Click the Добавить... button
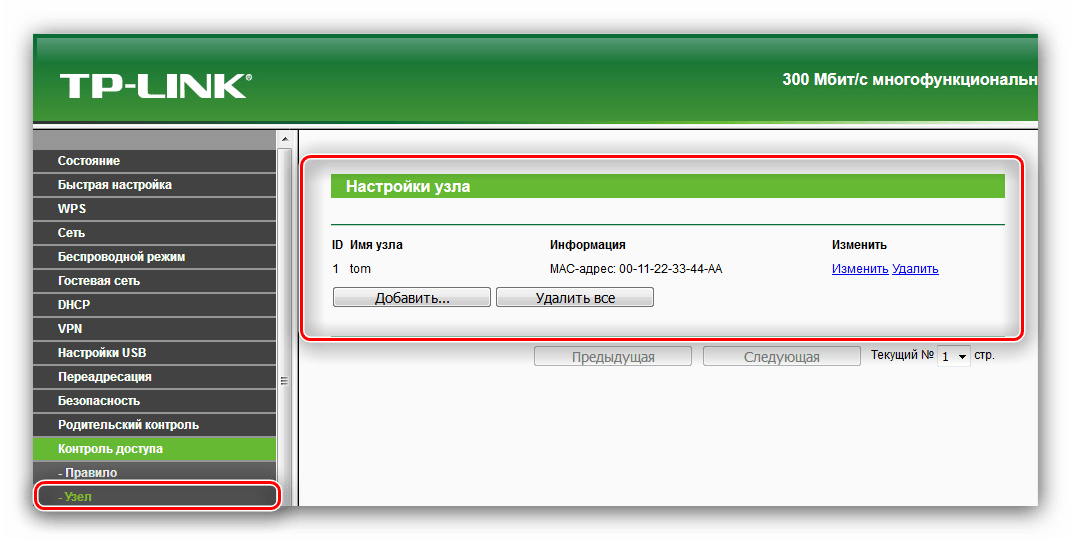 pyautogui.click(x=411, y=298)
